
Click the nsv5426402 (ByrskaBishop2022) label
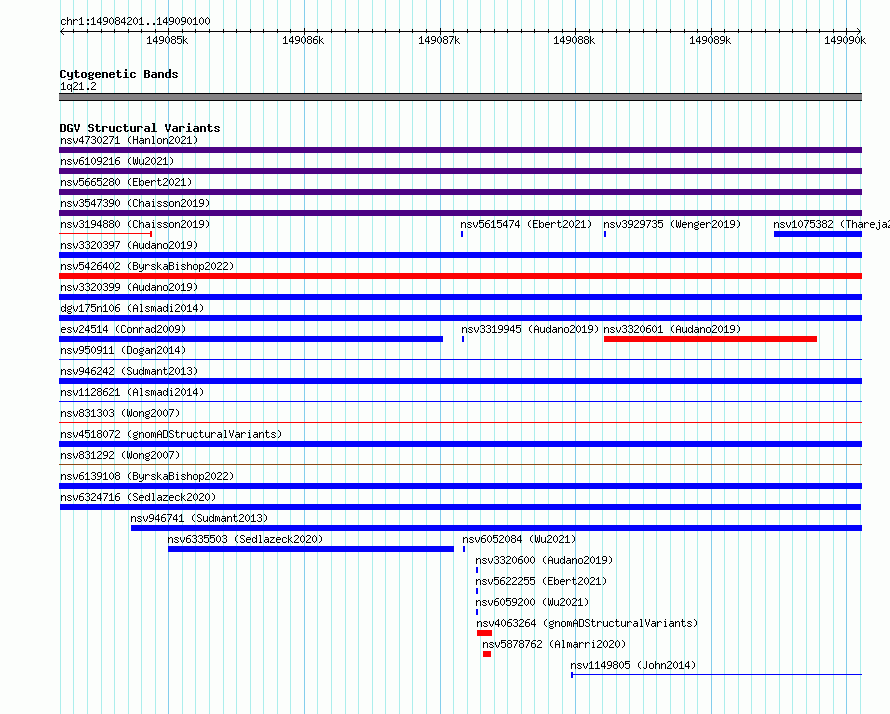tap(147, 266)
